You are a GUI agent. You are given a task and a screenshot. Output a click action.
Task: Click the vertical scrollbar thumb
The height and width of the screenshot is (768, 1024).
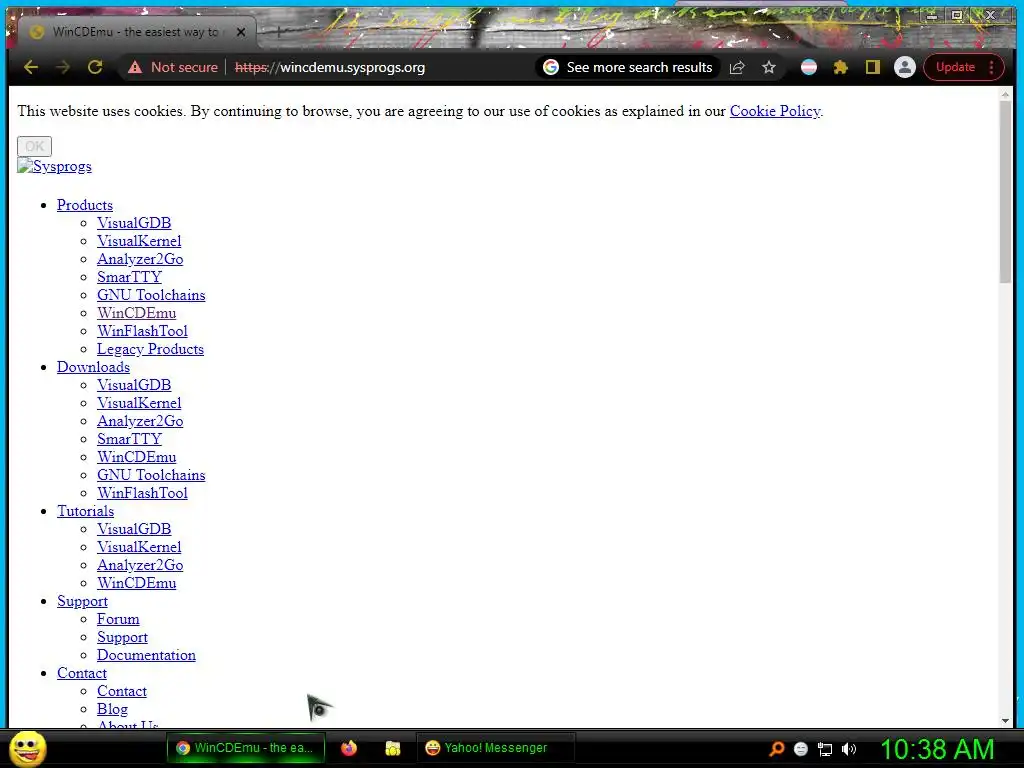1005,192
